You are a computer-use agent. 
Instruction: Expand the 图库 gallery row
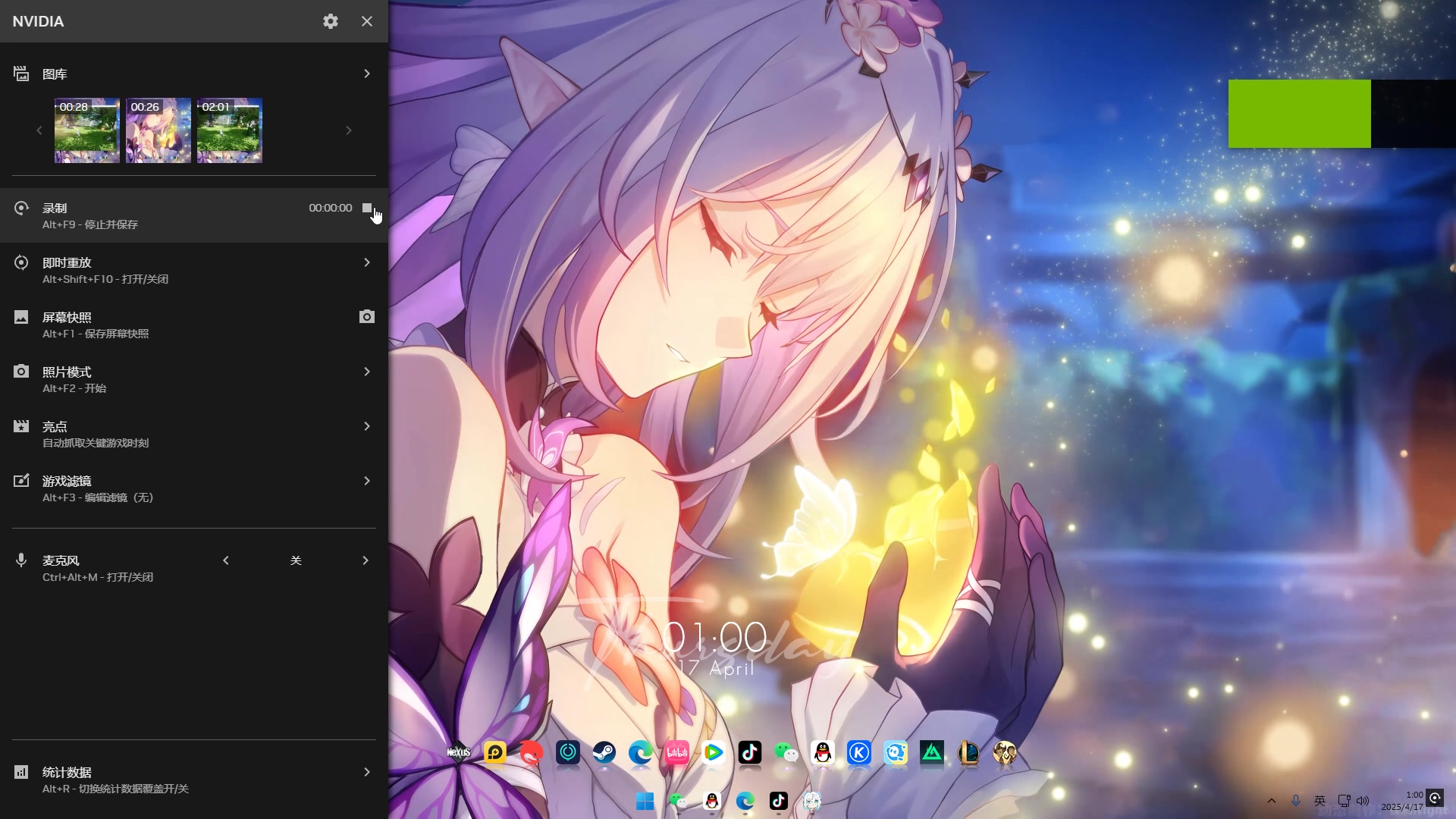coord(194,74)
